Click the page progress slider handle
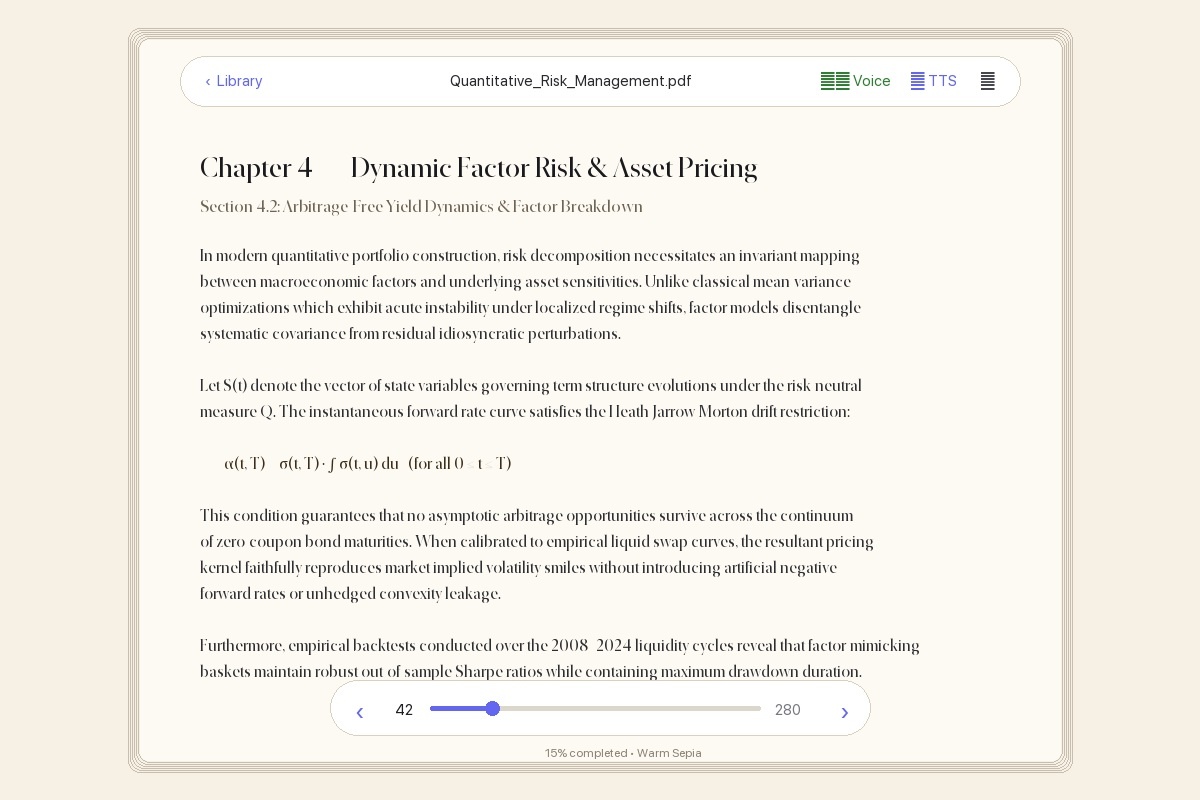The image size is (1200, 800). [492, 708]
